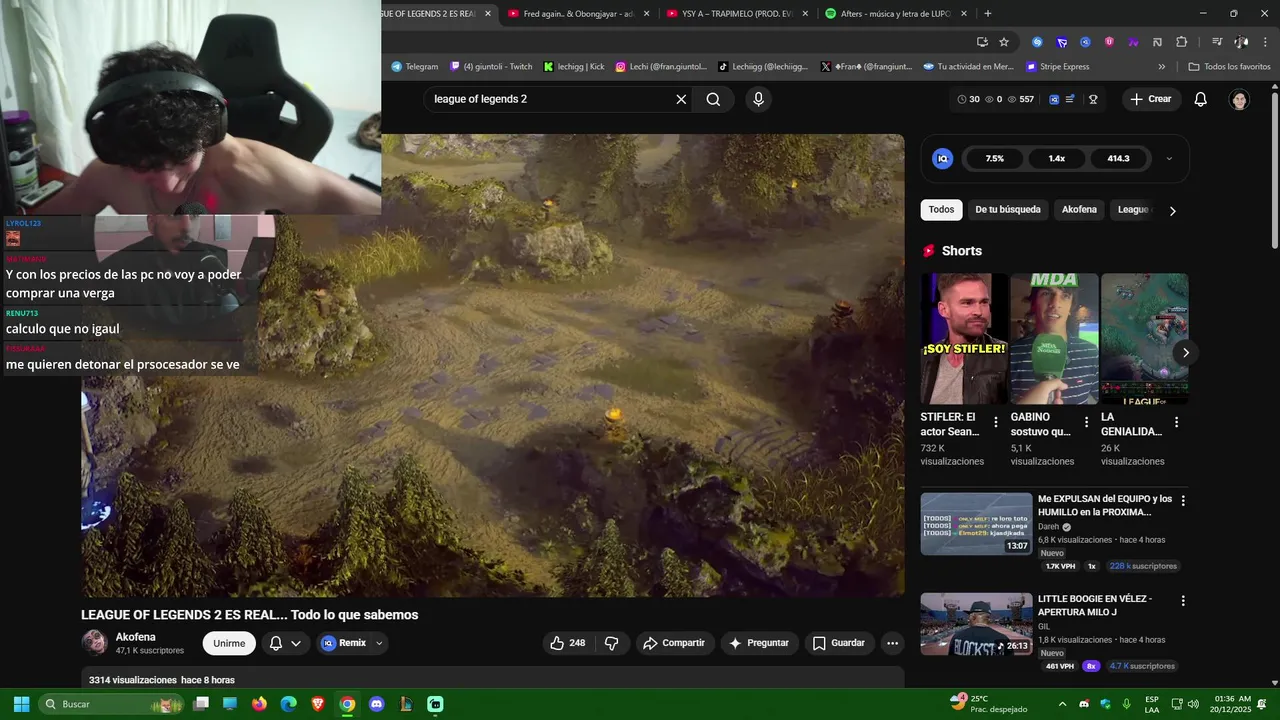Open Discord from the taskbar

point(376,704)
